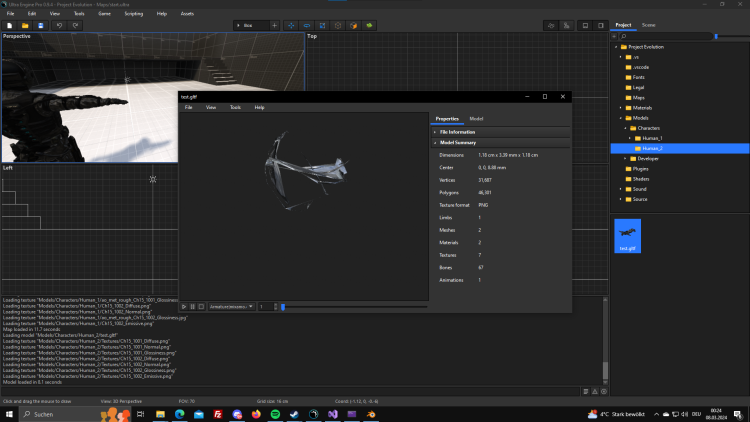This screenshot has width=750, height=422.
Task: Switch to the Scene tab
Action: tap(649, 24)
